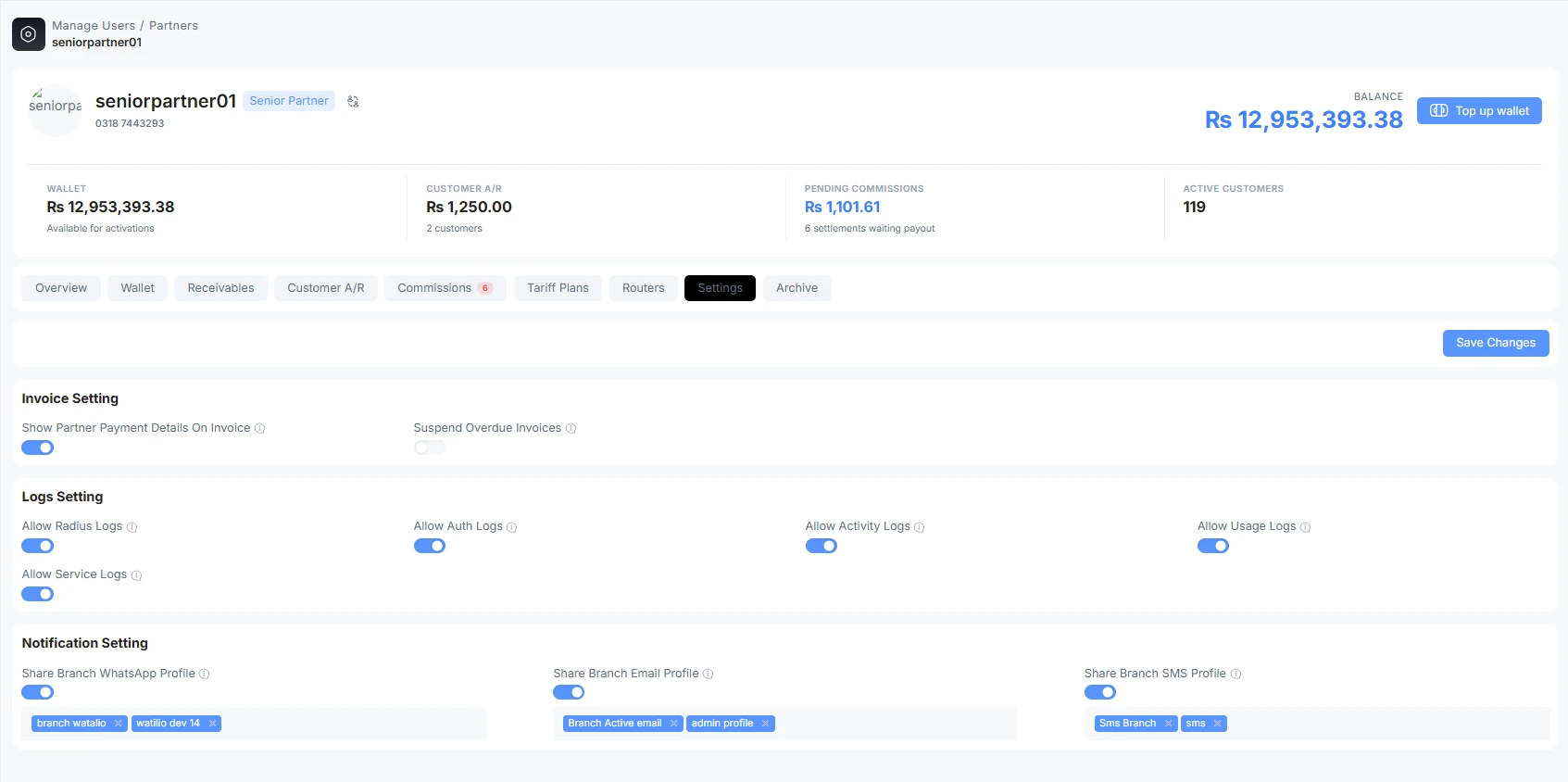Click info icon beside Suspend Overdue Invoices
Image resolution: width=1568 pixels, height=782 pixels.
(571, 428)
